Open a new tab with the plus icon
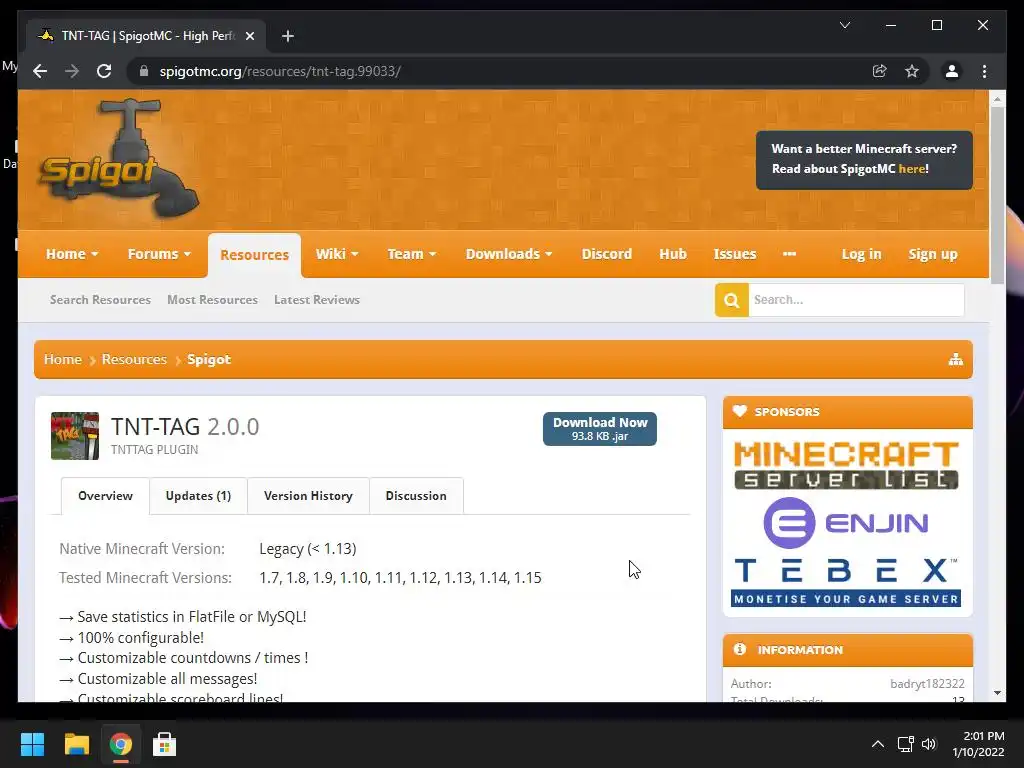The height and width of the screenshot is (768, 1024). point(288,36)
